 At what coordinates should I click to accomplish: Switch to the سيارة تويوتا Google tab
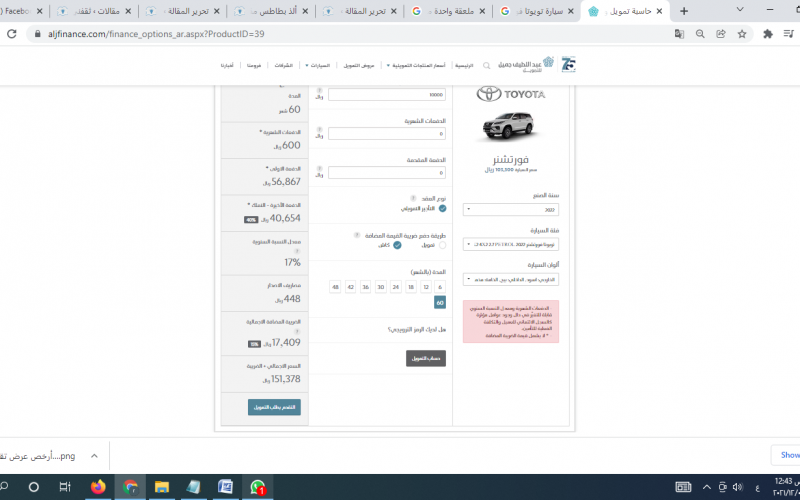pyautogui.click(x=535, y=11)
